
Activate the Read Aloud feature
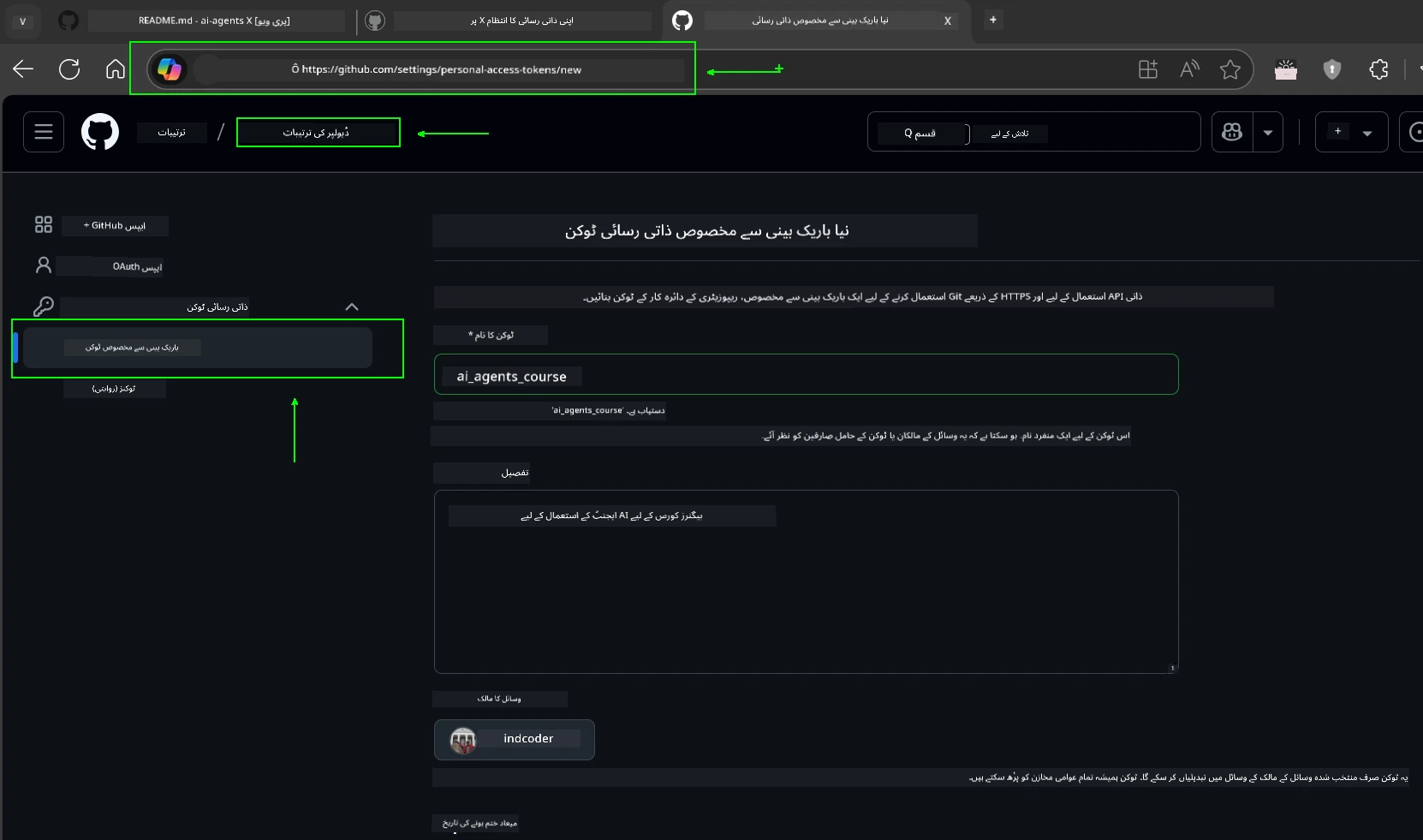(1189, 69)
